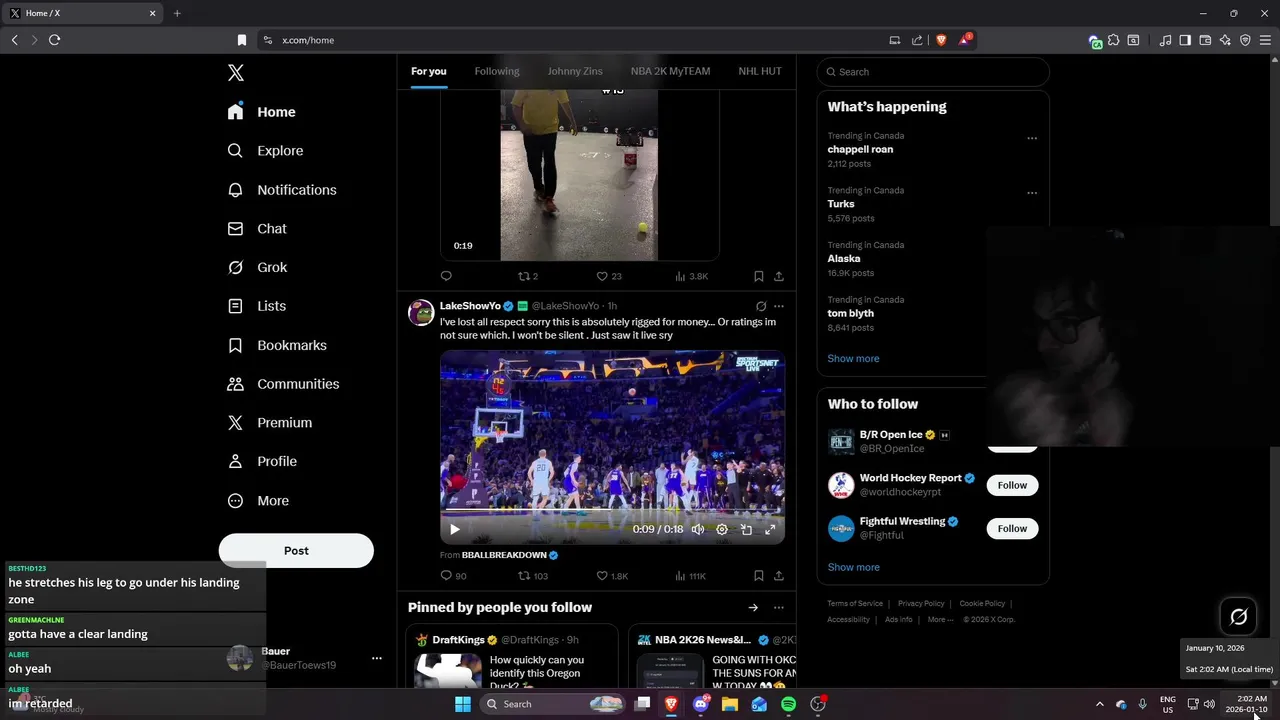Show hidden system tray icons

pyautogui.click(x=1100, y=704)
